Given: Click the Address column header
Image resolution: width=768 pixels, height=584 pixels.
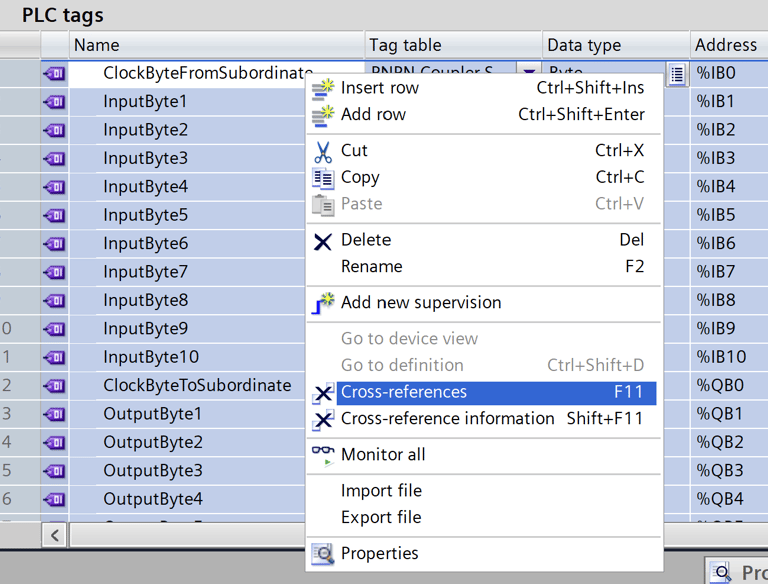Looking at the screenshot, I should point(726,45).
